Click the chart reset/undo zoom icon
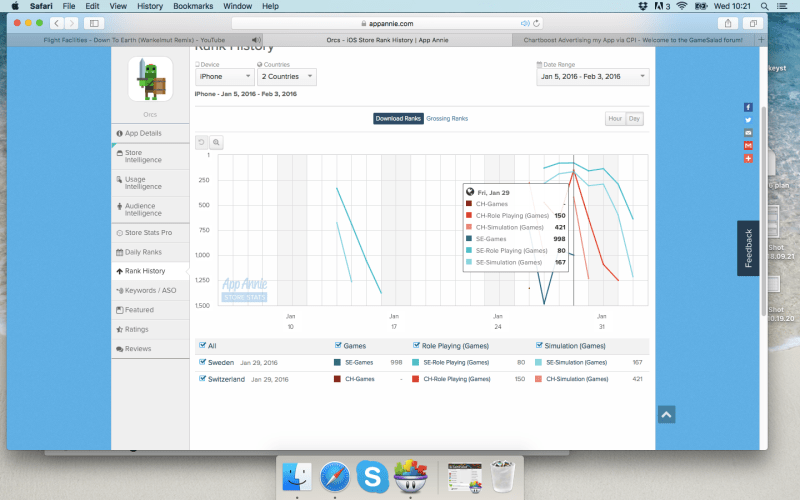 [202, 142]
